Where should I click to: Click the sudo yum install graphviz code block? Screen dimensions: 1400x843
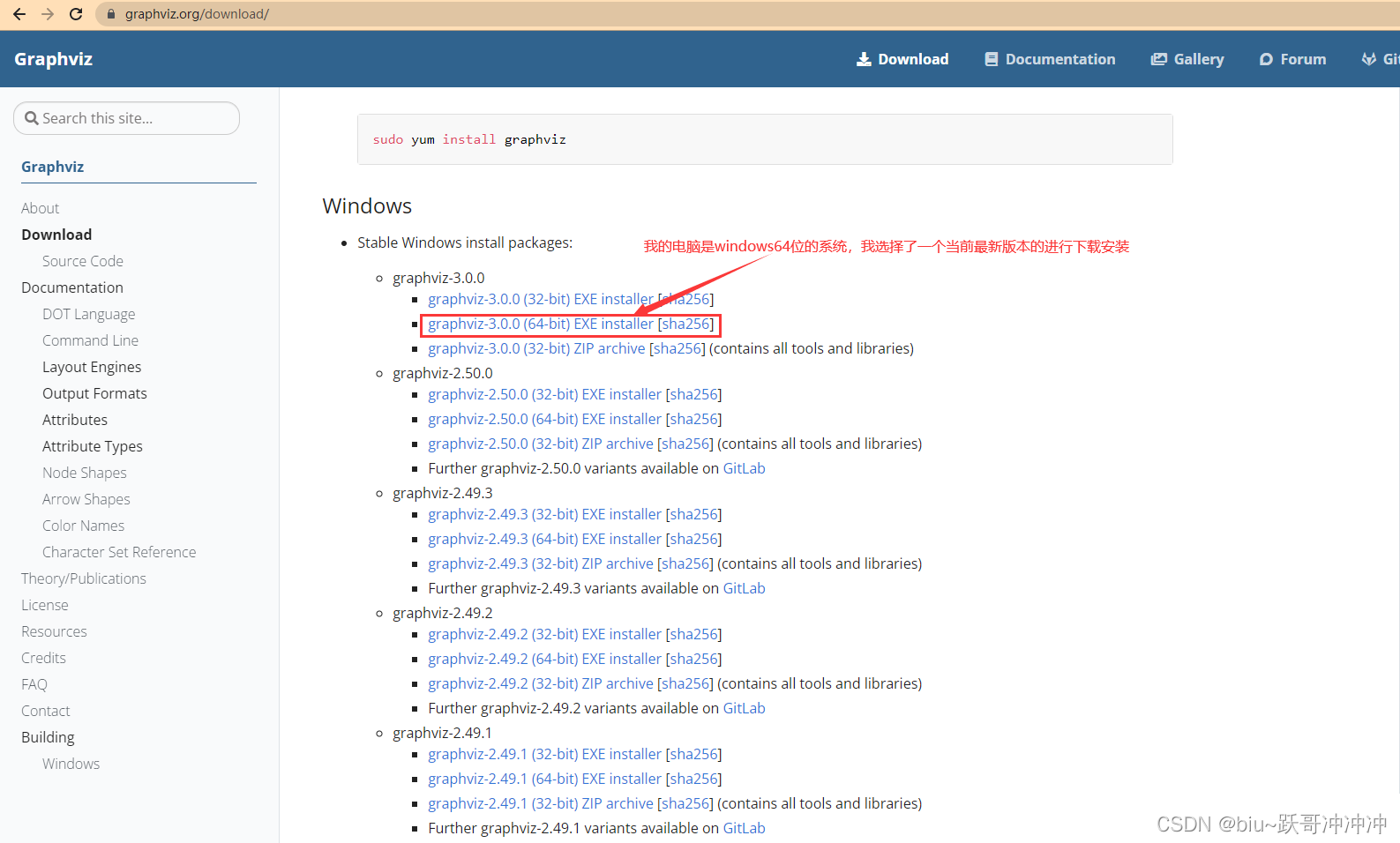[765, 139]
